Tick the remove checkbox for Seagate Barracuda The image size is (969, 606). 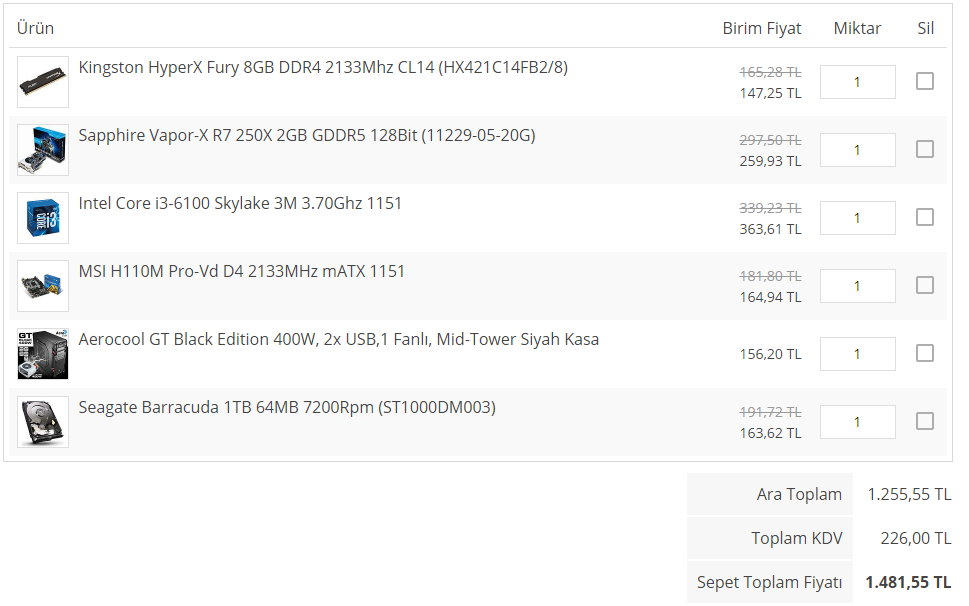[x=925, y=421]
